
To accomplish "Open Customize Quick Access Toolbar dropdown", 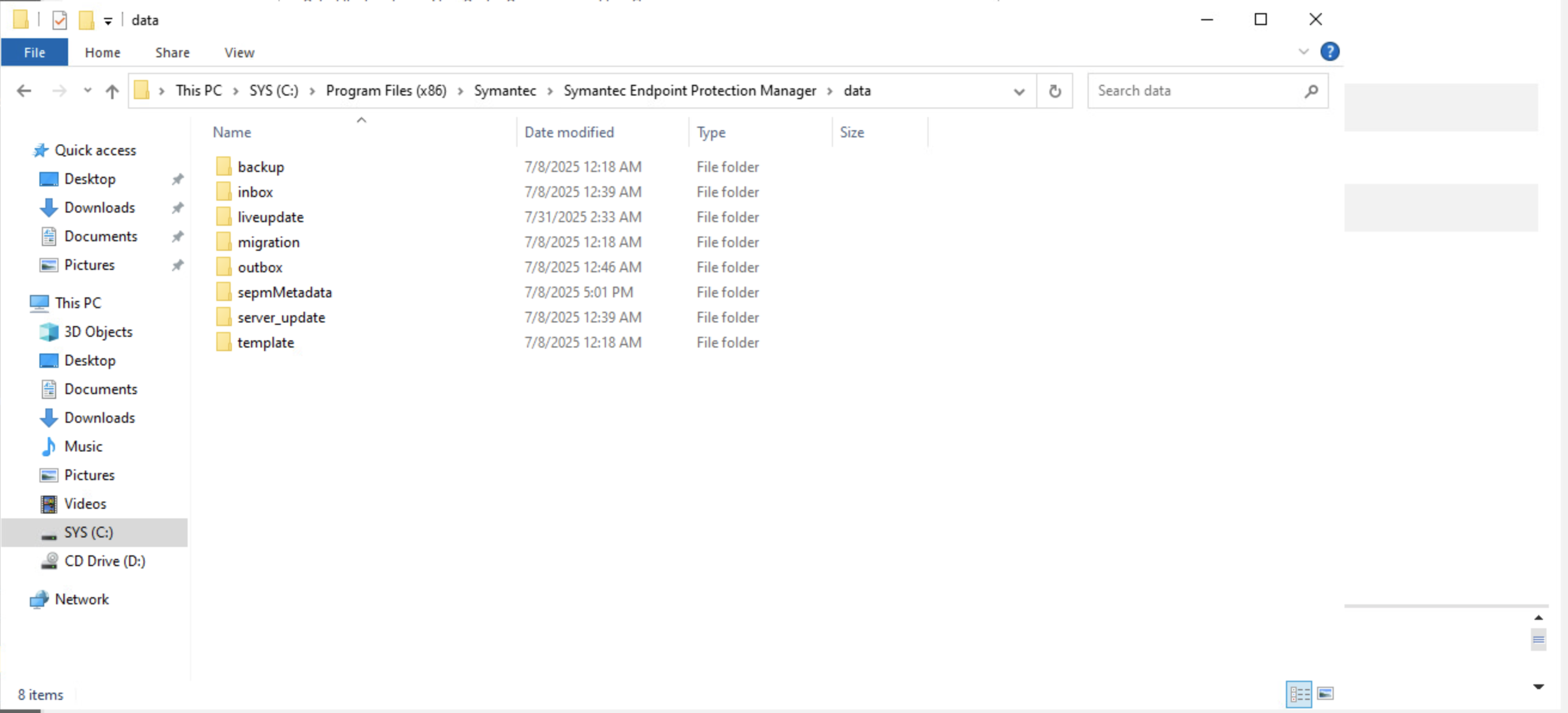I will 108,21.
